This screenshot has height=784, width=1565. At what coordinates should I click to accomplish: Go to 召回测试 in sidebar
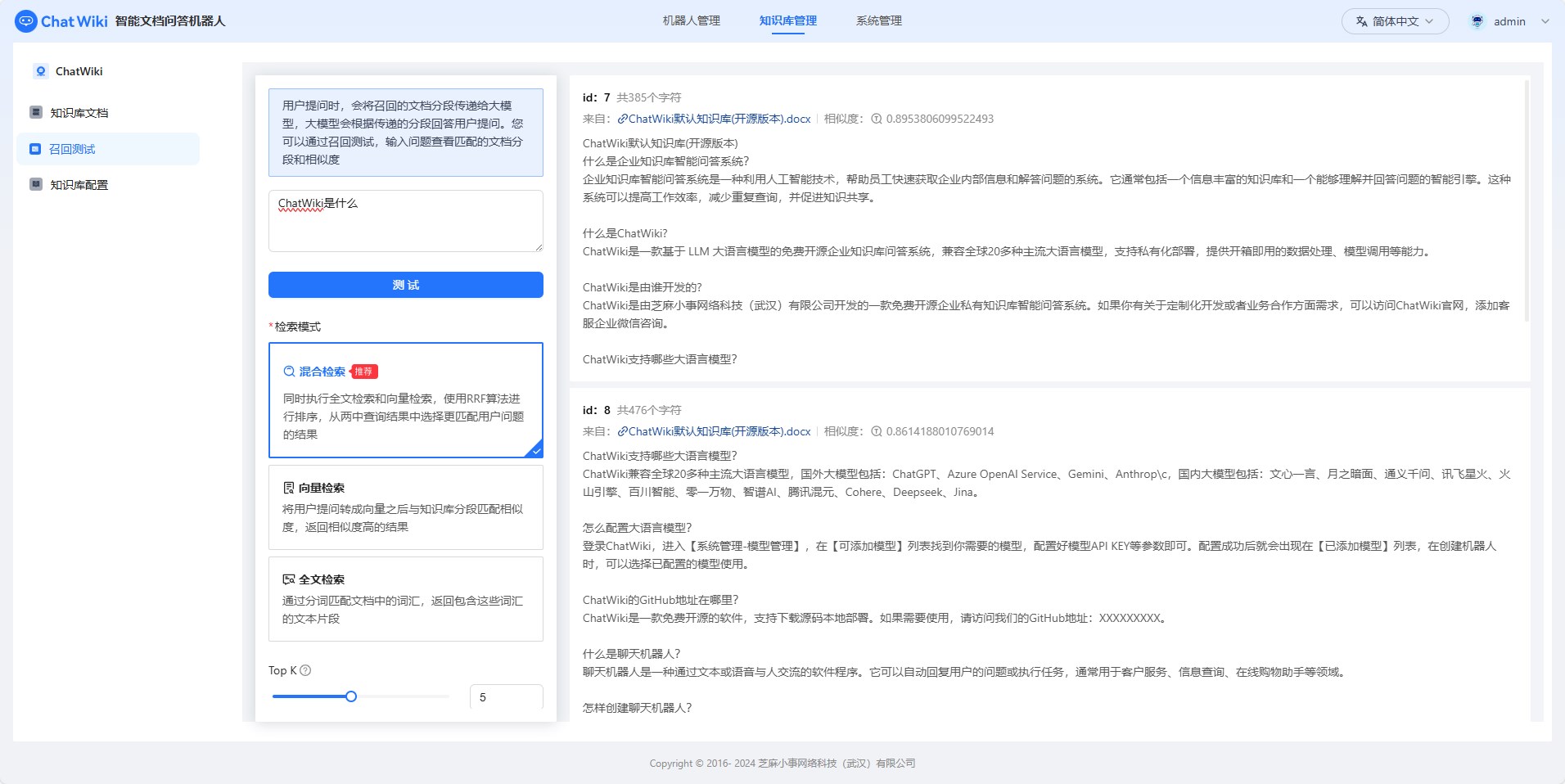108,149
